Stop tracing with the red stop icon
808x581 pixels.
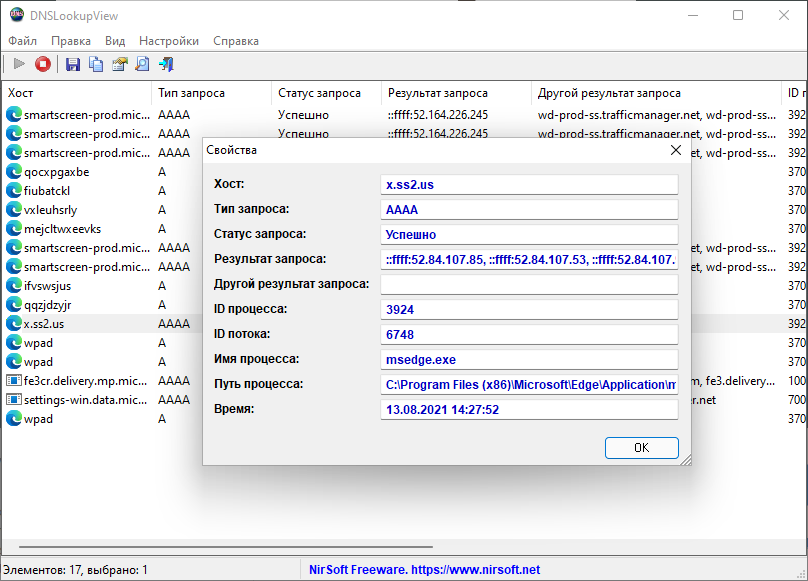pyautogui.click(x=43, y=64)
